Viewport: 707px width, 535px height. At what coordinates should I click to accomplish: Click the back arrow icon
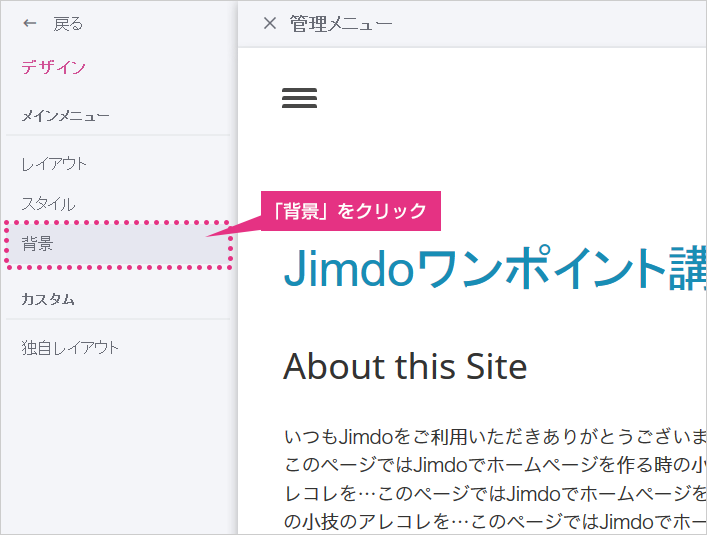coord(30,23)
